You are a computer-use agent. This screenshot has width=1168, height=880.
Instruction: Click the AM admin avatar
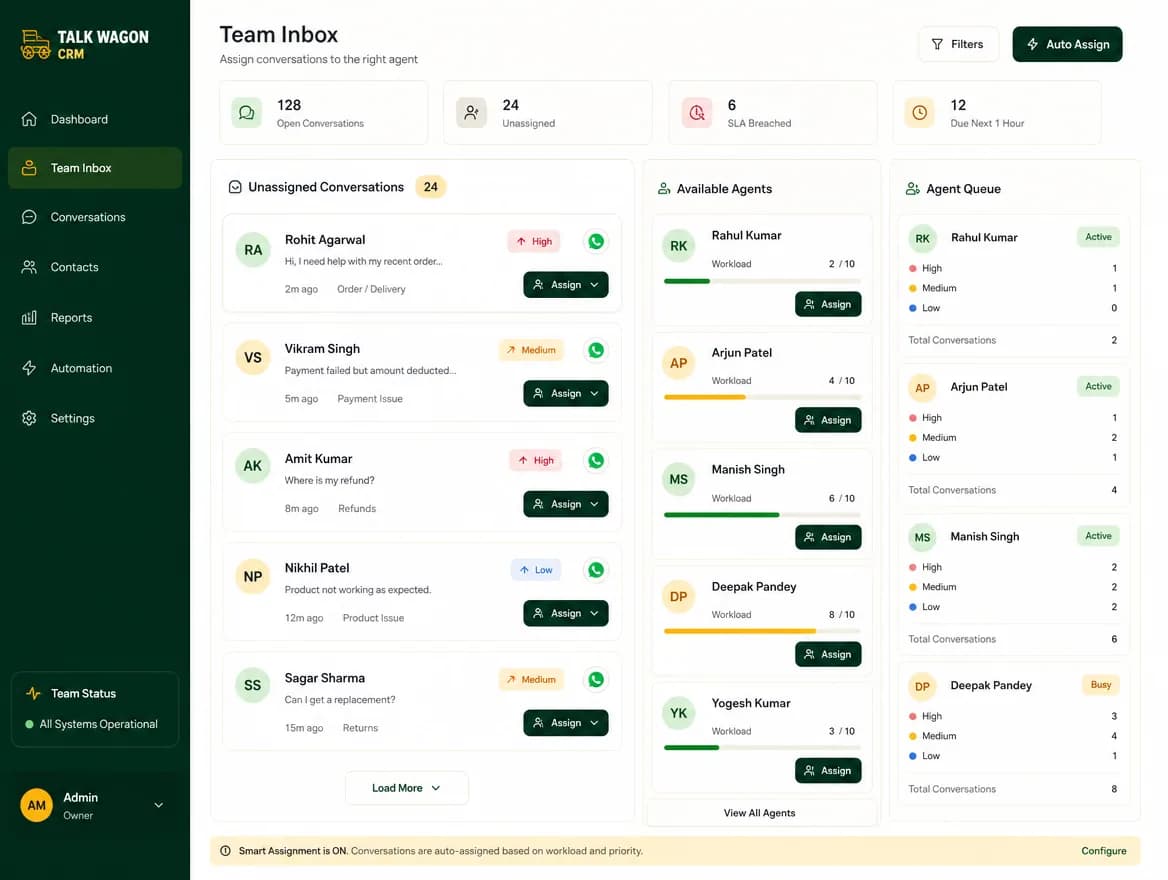[x=36, y=805]
